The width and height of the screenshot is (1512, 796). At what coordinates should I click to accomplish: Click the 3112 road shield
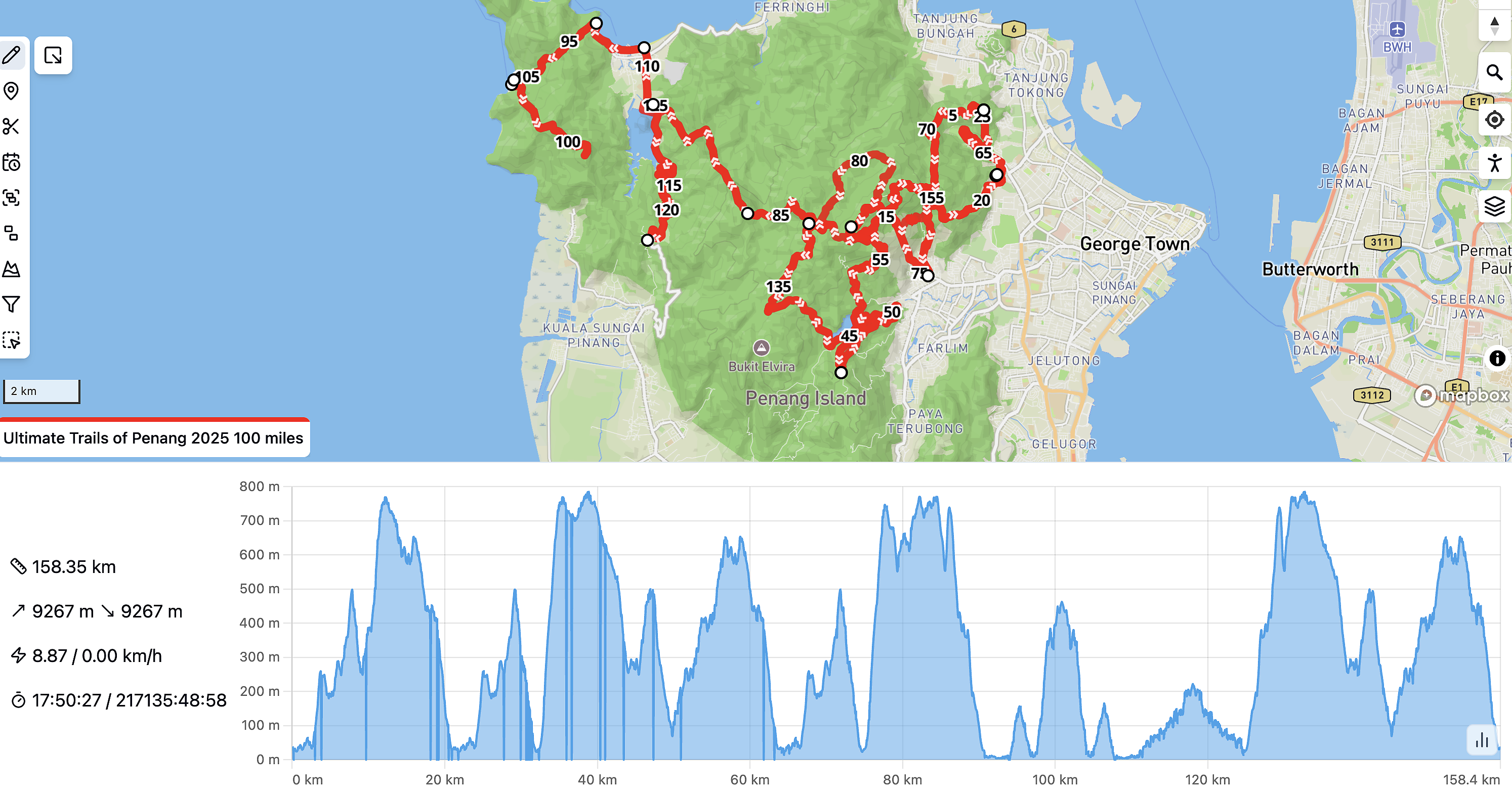tap(1372, 395)
